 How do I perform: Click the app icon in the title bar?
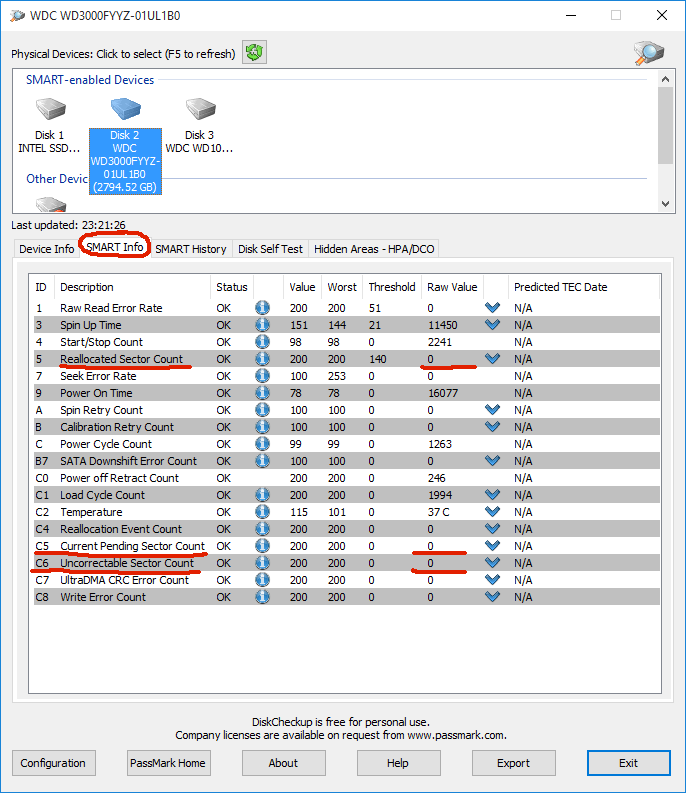coord(17,16)
